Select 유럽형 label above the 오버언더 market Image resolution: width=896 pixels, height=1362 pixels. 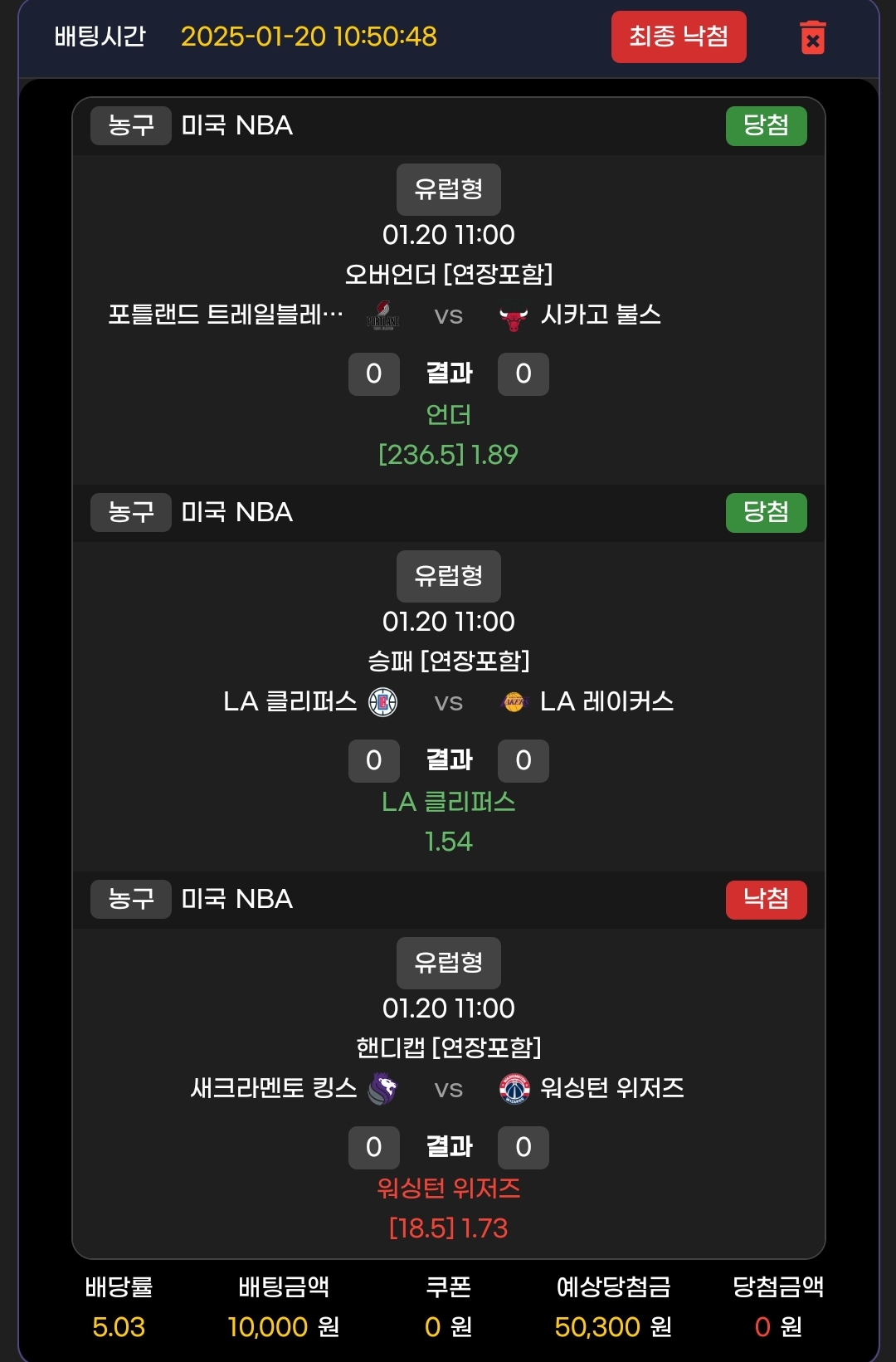coord(448,189)
